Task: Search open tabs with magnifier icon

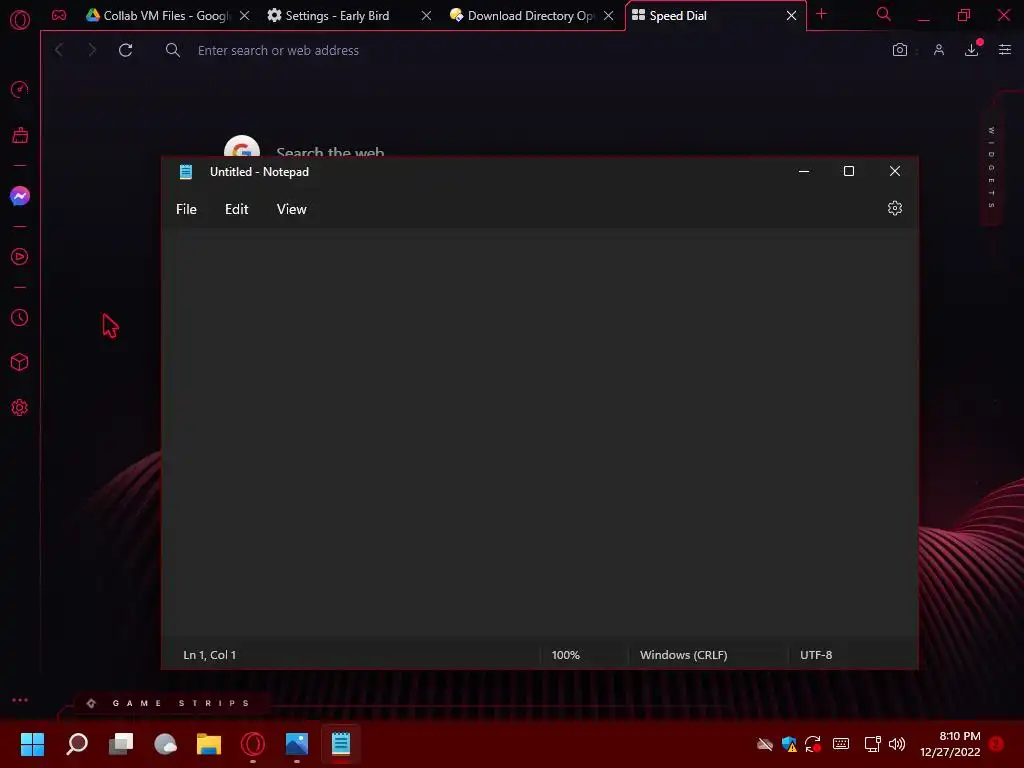Action: (884, 14)
